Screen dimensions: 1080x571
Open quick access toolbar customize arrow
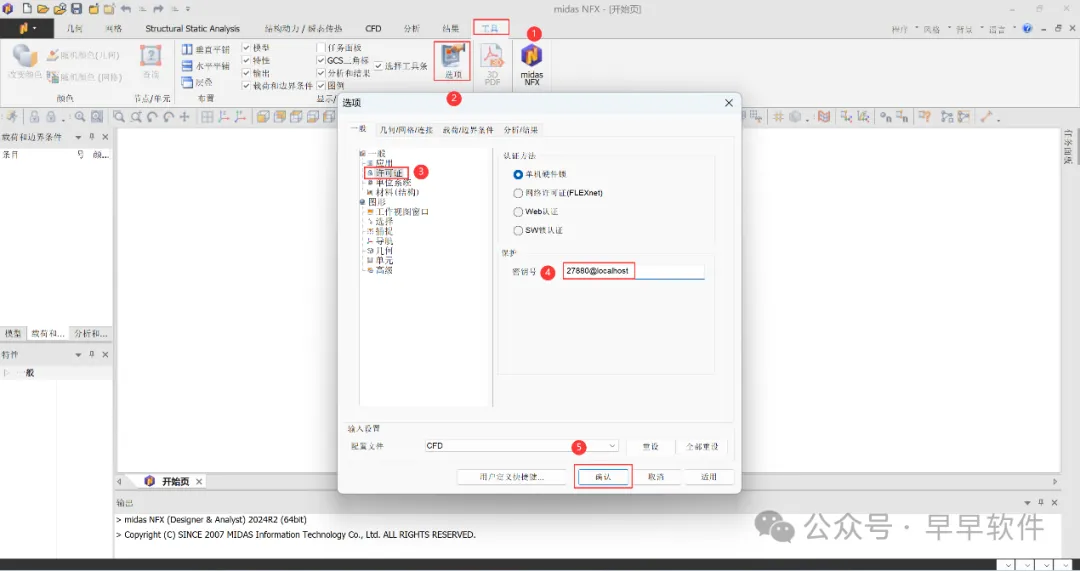[188, 9]
